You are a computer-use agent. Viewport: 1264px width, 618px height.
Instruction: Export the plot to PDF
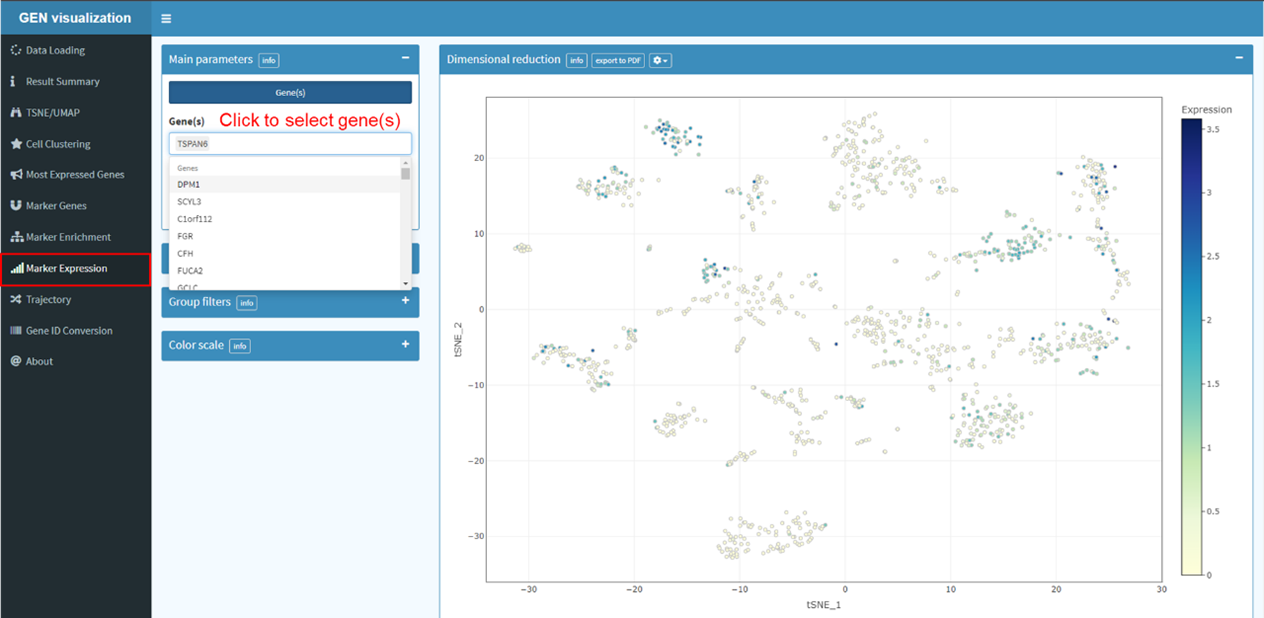point(617,60)
